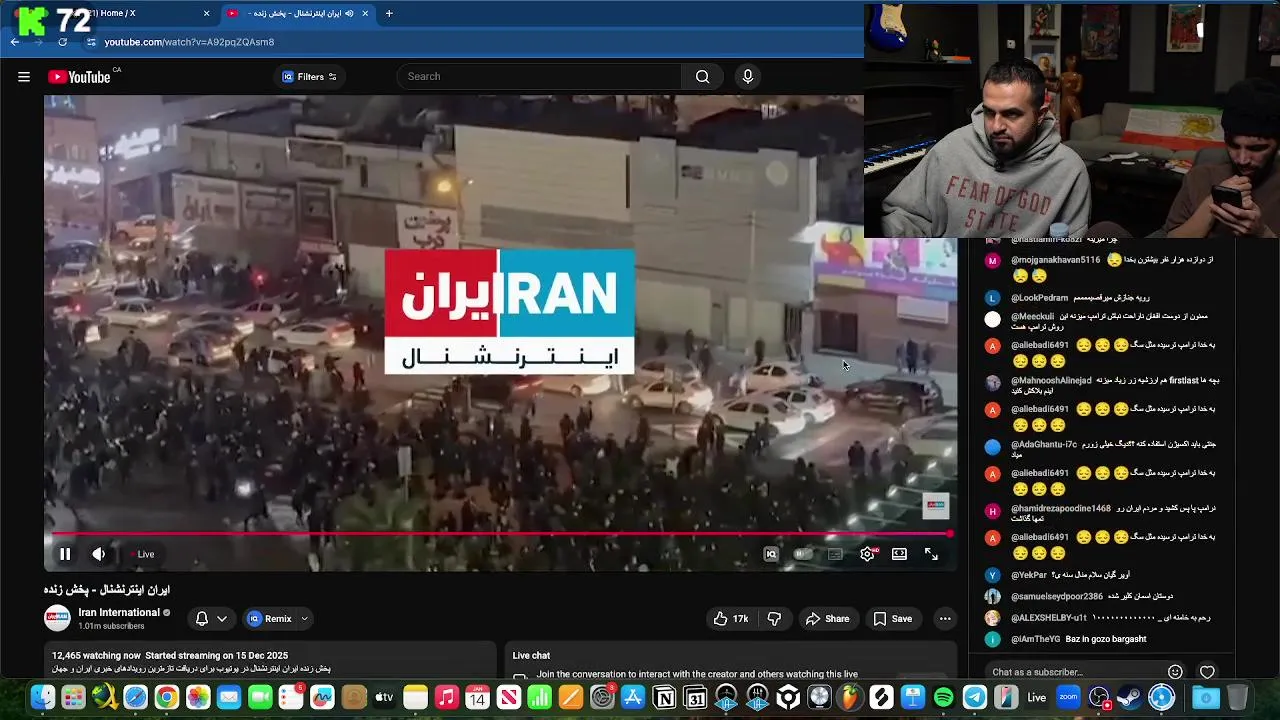Open the Trash in the dock
The width and height of the screenshot is (1280, 720).
click(1237, 698)
